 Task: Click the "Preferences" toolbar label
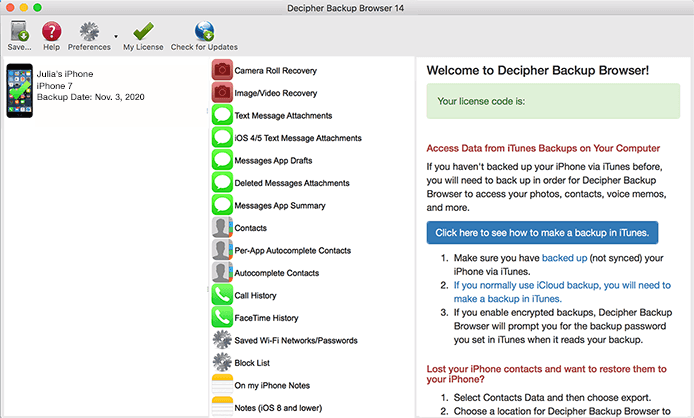(x=89, y=47)
